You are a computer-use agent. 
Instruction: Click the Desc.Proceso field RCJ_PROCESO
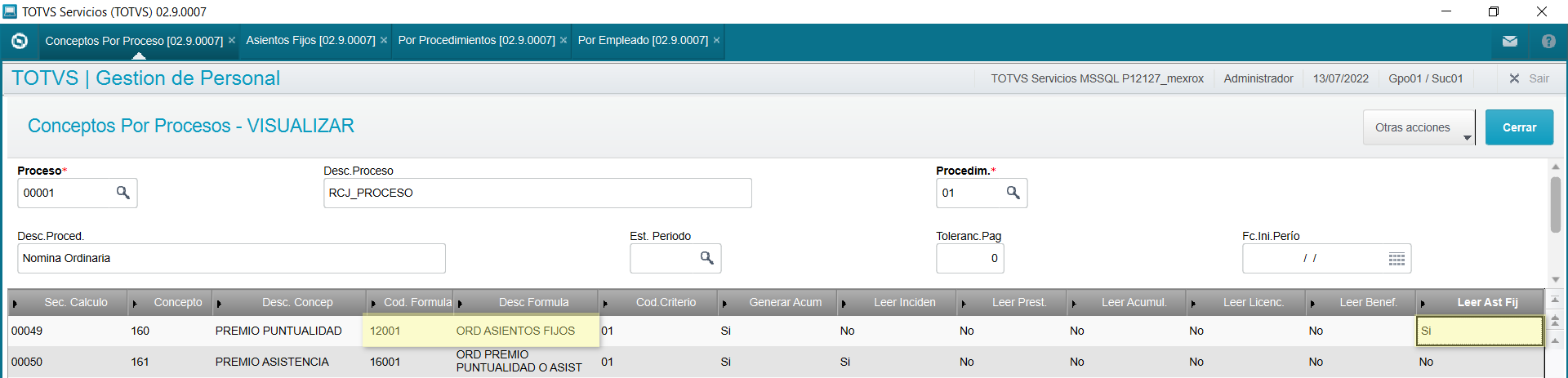tap(537, 193)
